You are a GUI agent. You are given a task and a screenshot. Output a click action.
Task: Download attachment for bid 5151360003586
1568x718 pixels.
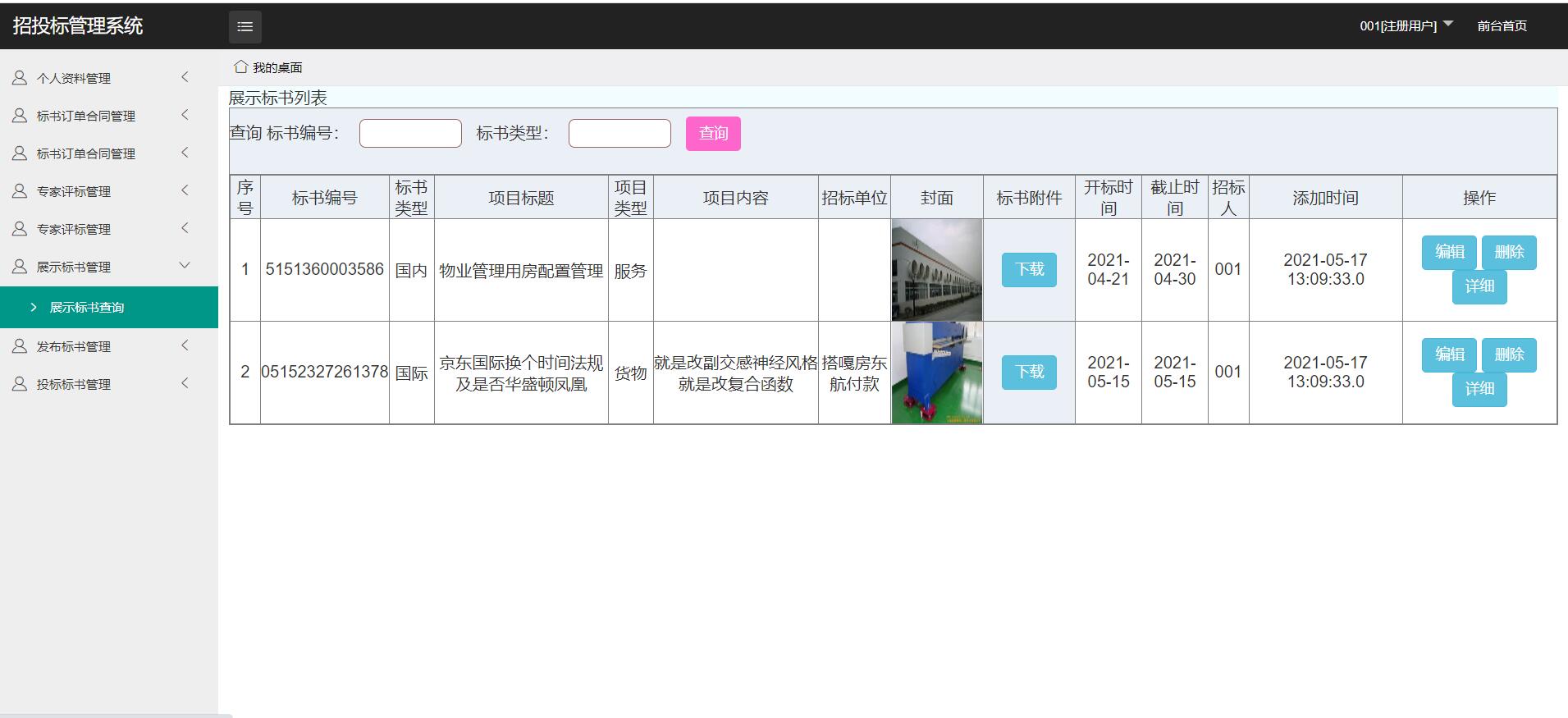[x=1029, y=269]
